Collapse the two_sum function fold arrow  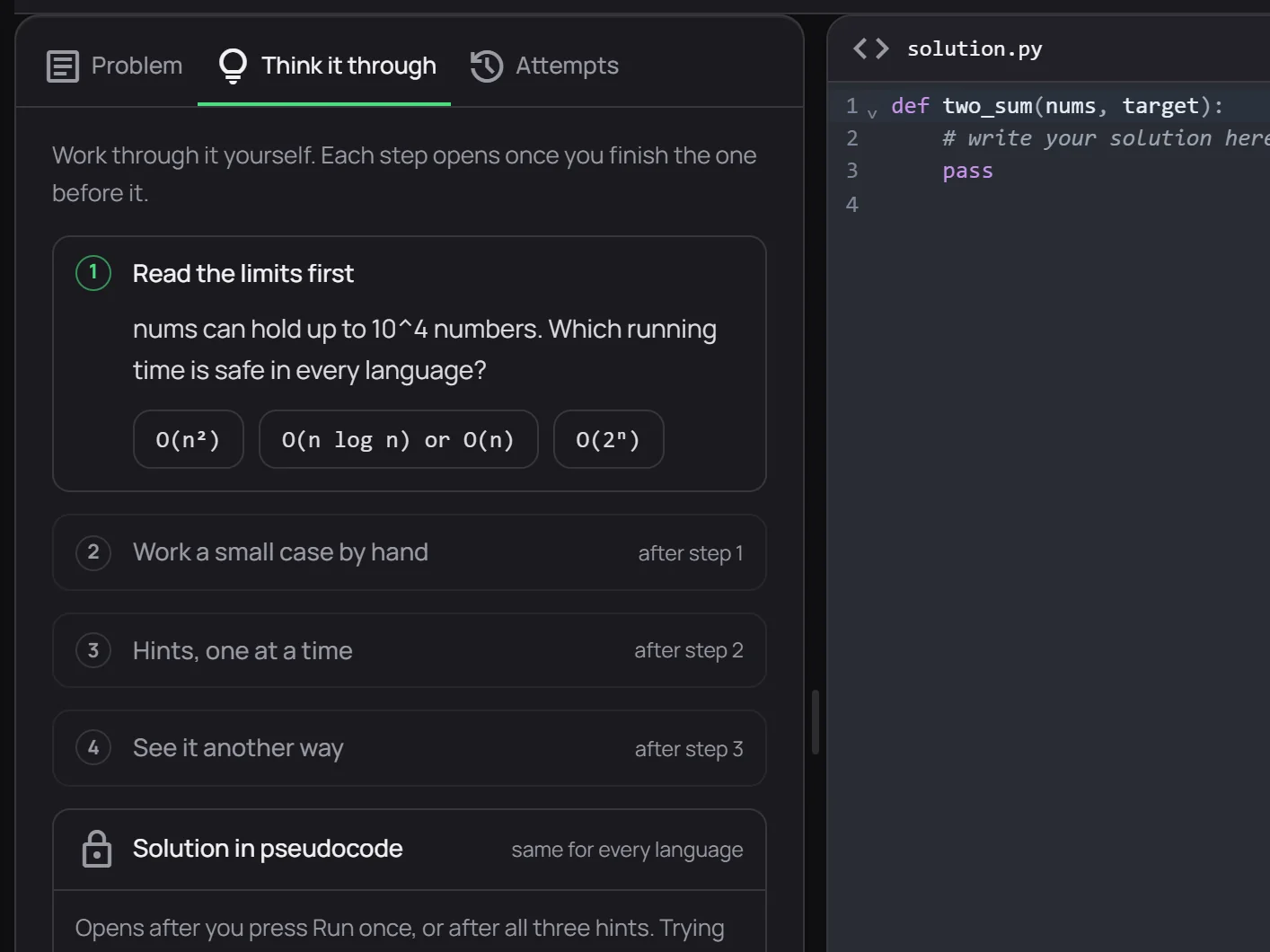[872, 113]
